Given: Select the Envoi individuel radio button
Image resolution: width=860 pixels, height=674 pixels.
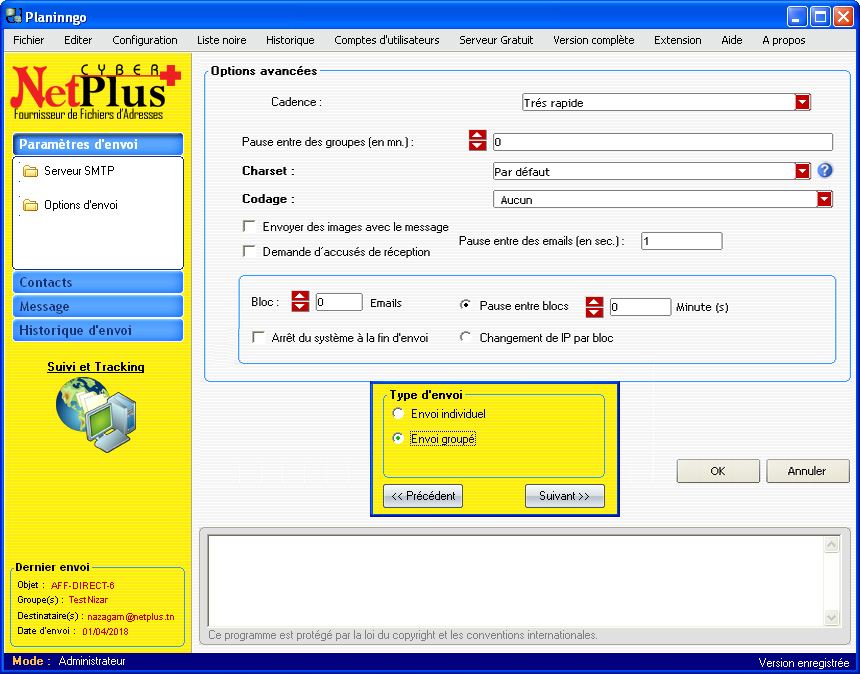Looking at the screenshot, I should point(399,414).
